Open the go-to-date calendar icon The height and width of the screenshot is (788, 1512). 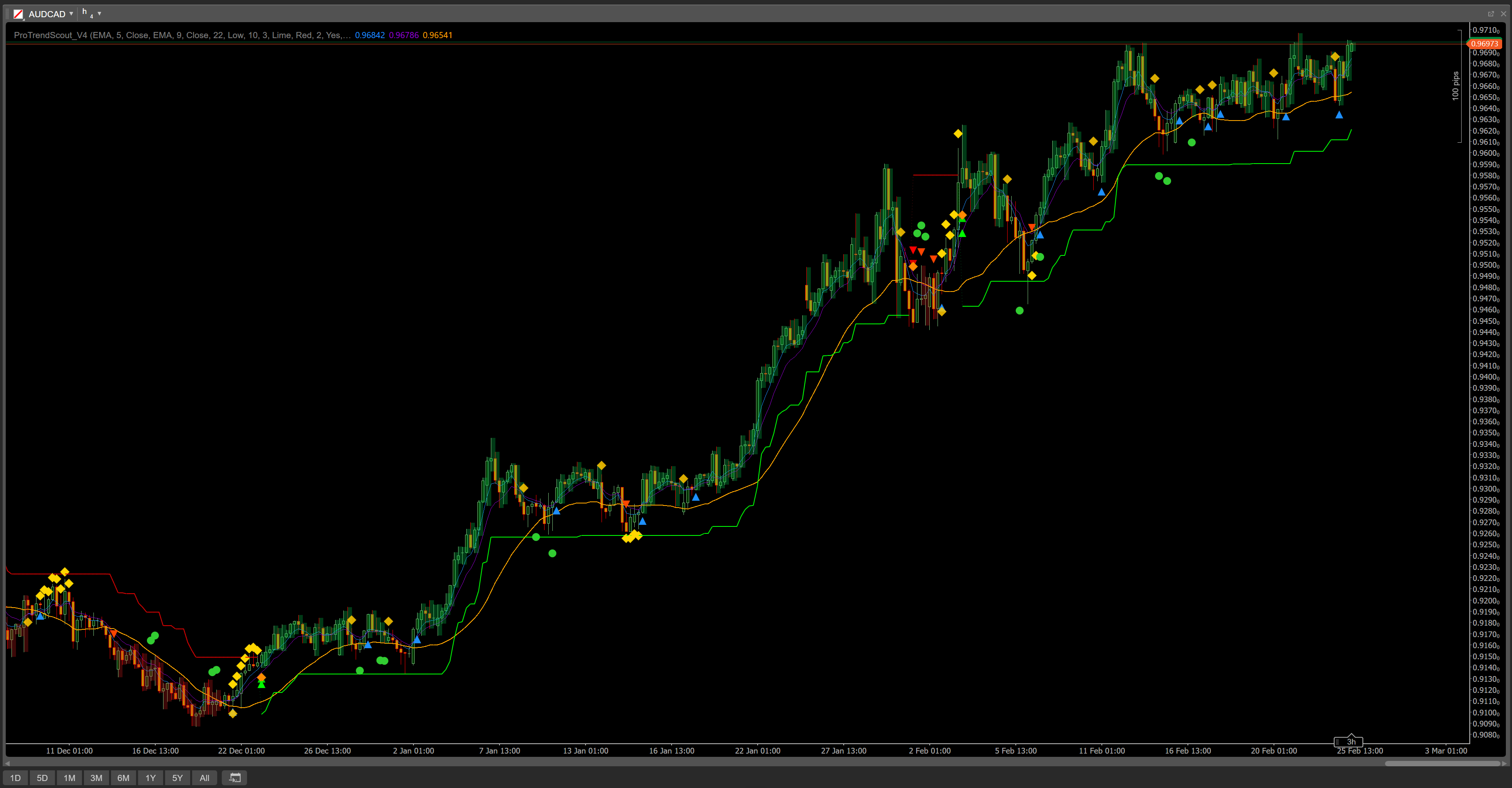click(x=235, y=777)
